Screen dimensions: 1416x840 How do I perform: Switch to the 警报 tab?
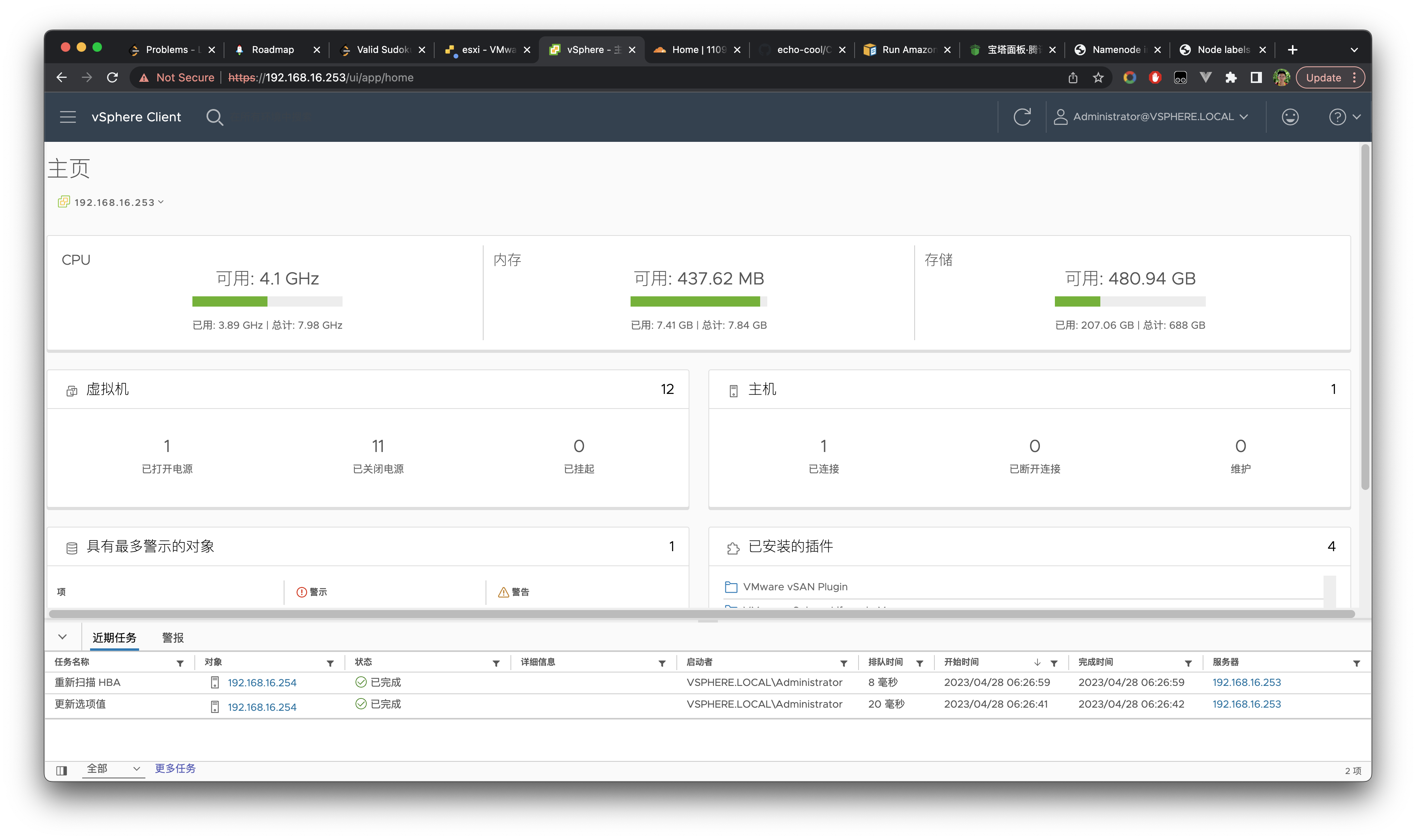coord(173,638)
